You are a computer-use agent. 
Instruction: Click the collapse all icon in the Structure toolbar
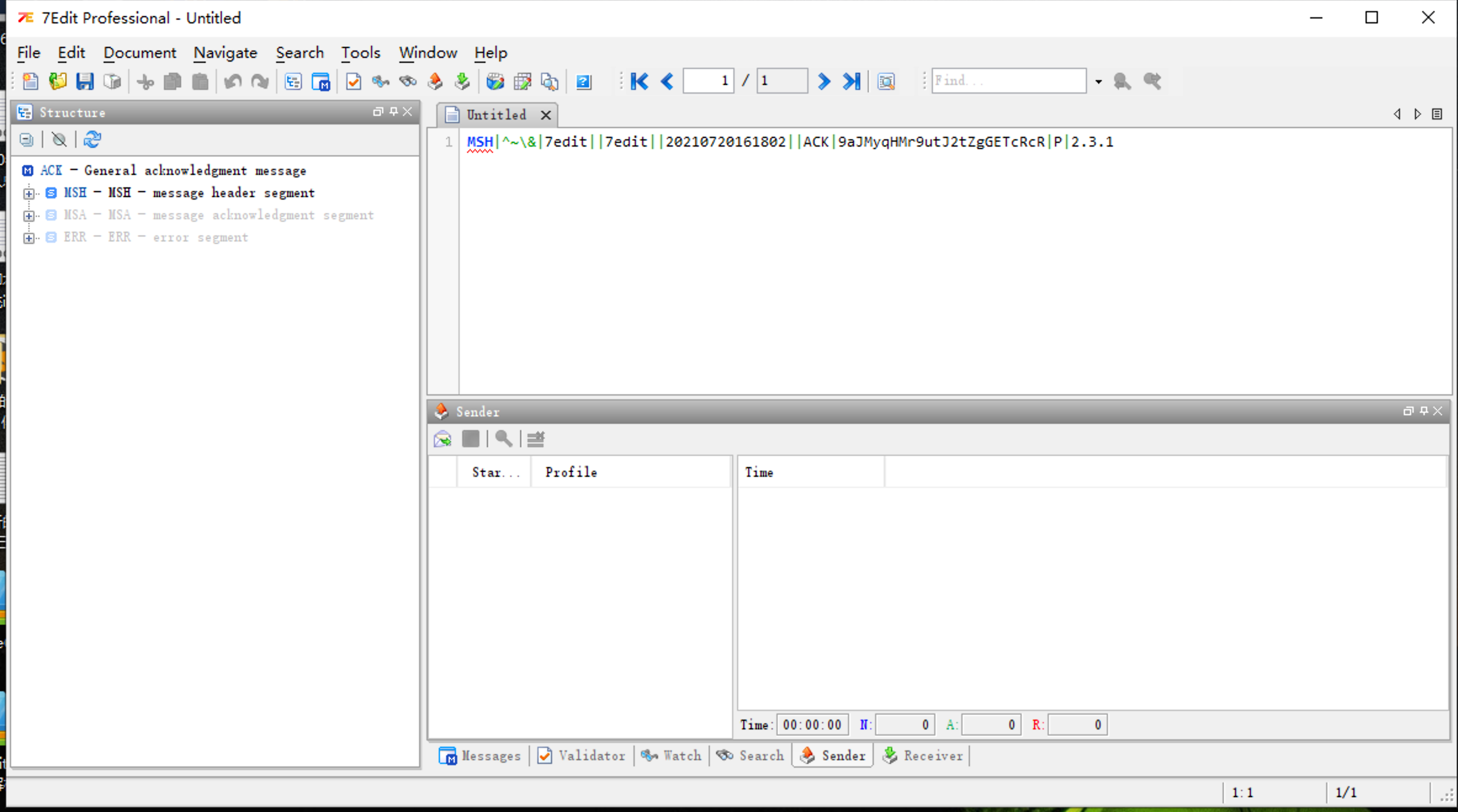point(26,140)
